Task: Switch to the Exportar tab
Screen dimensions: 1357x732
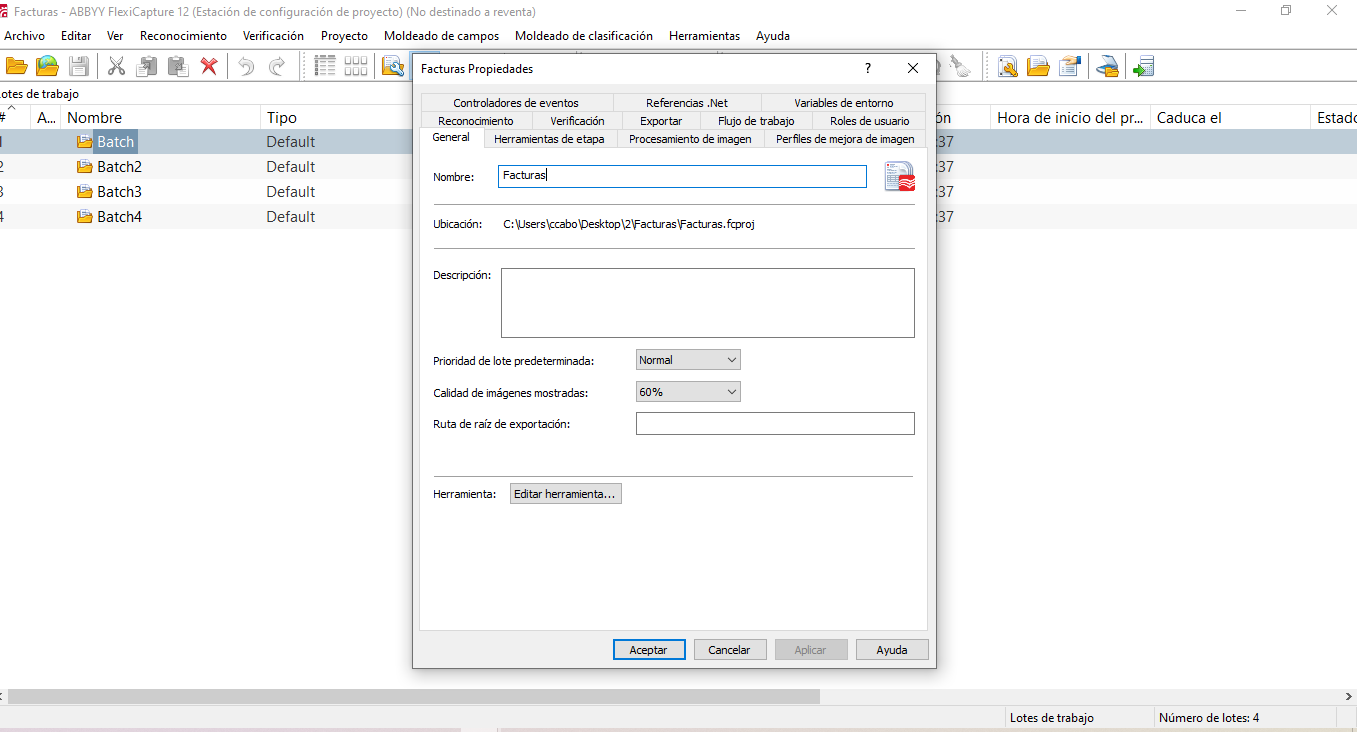Action: (661, 121)
